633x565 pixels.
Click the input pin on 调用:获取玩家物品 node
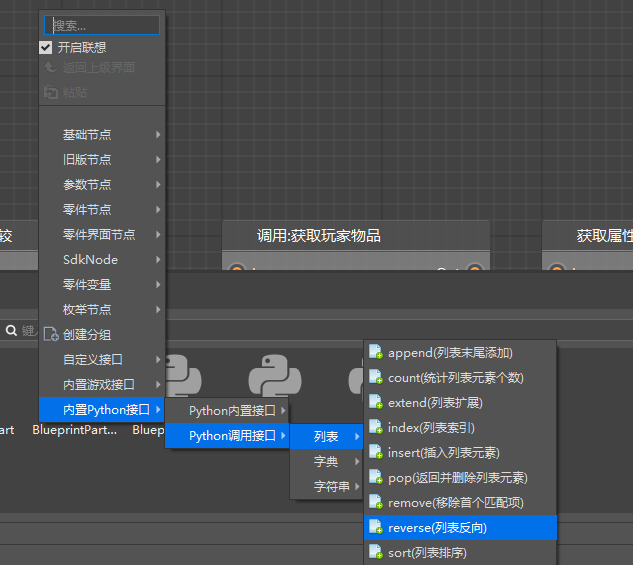point(237,267)
